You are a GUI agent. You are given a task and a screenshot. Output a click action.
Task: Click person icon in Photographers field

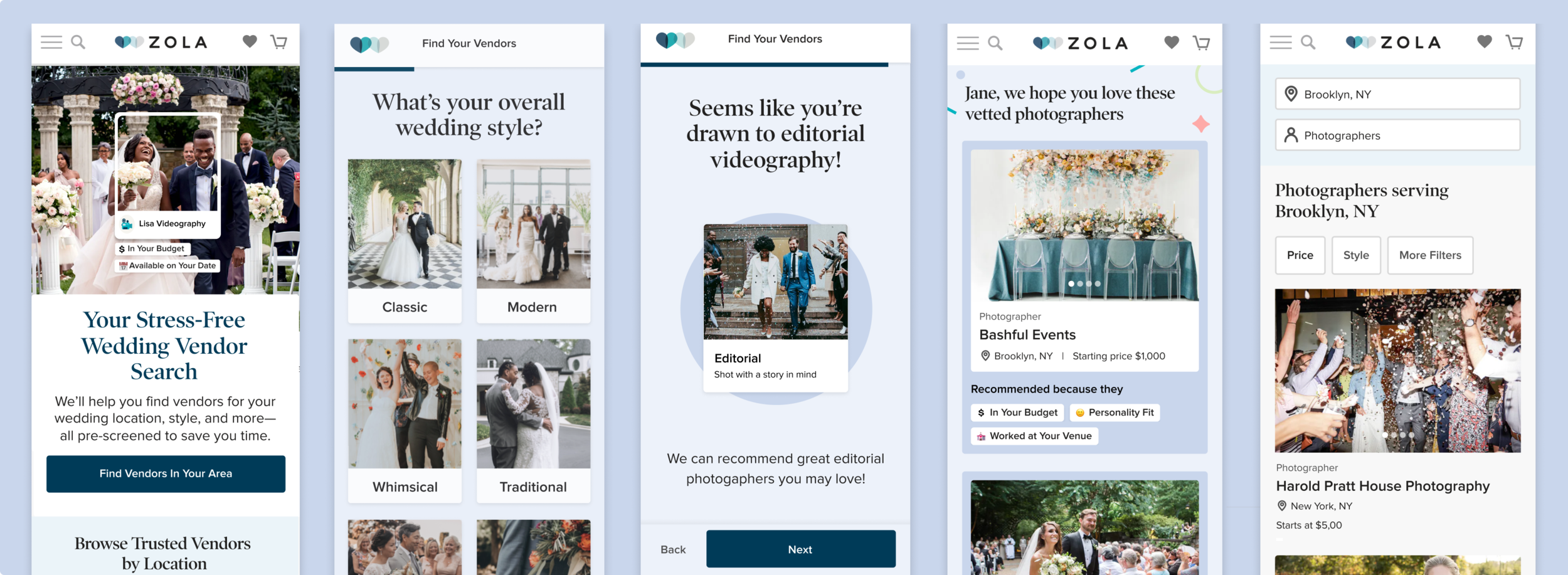[x=1291, y=135]
